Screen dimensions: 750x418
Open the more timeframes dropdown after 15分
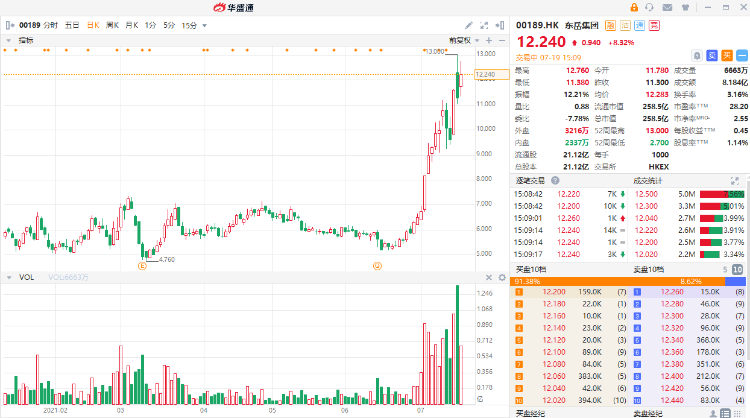[x=205, y=25]
